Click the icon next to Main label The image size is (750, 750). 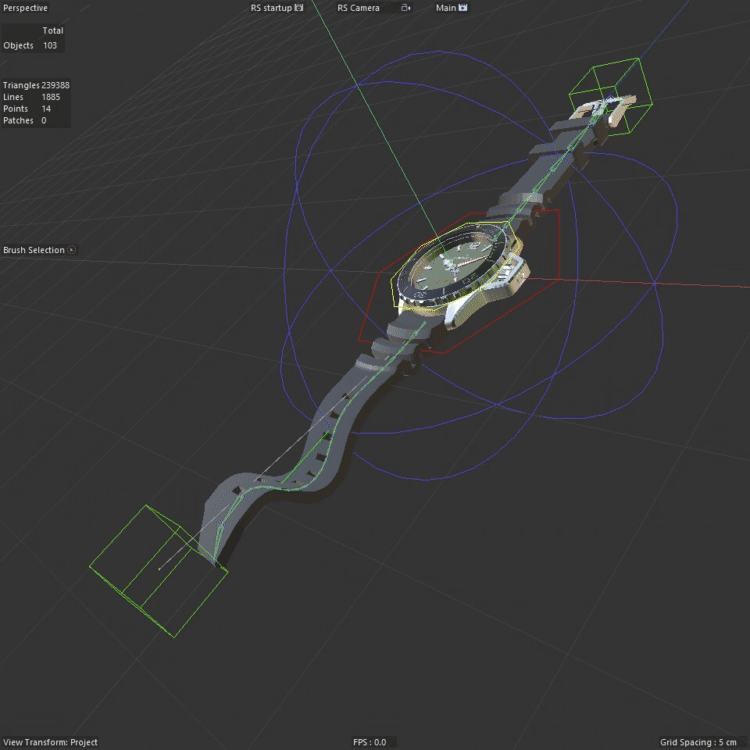coord(463,8)
